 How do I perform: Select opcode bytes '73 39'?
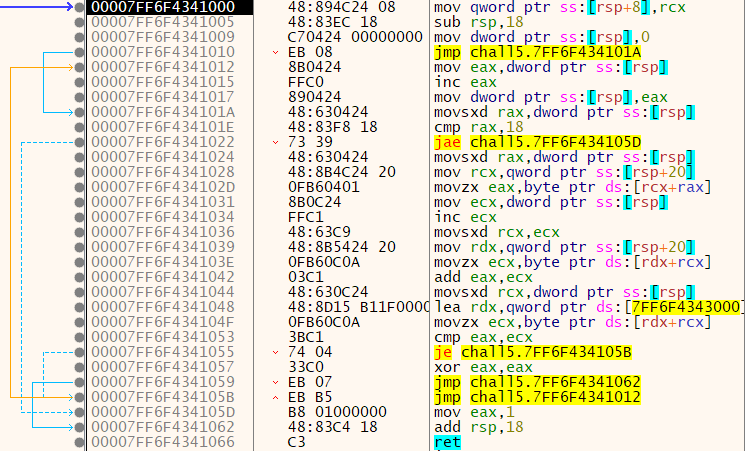pos(310,142)
